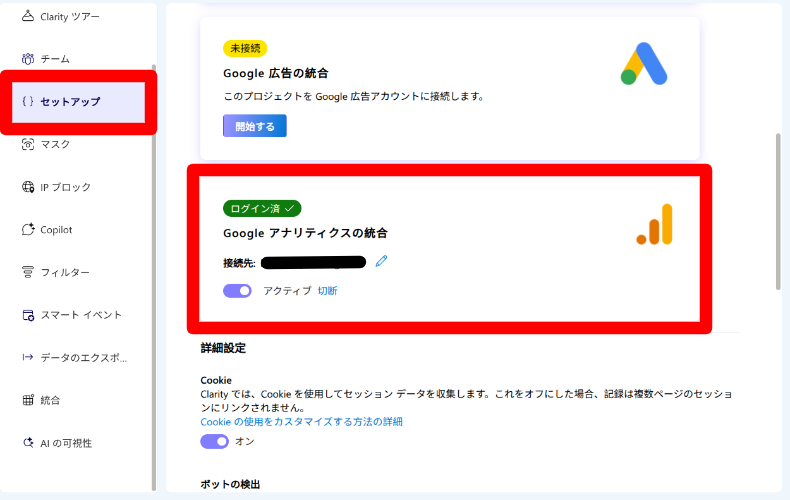
Task: Select セットアップ in the sidebar
Action: coord(79,102)
